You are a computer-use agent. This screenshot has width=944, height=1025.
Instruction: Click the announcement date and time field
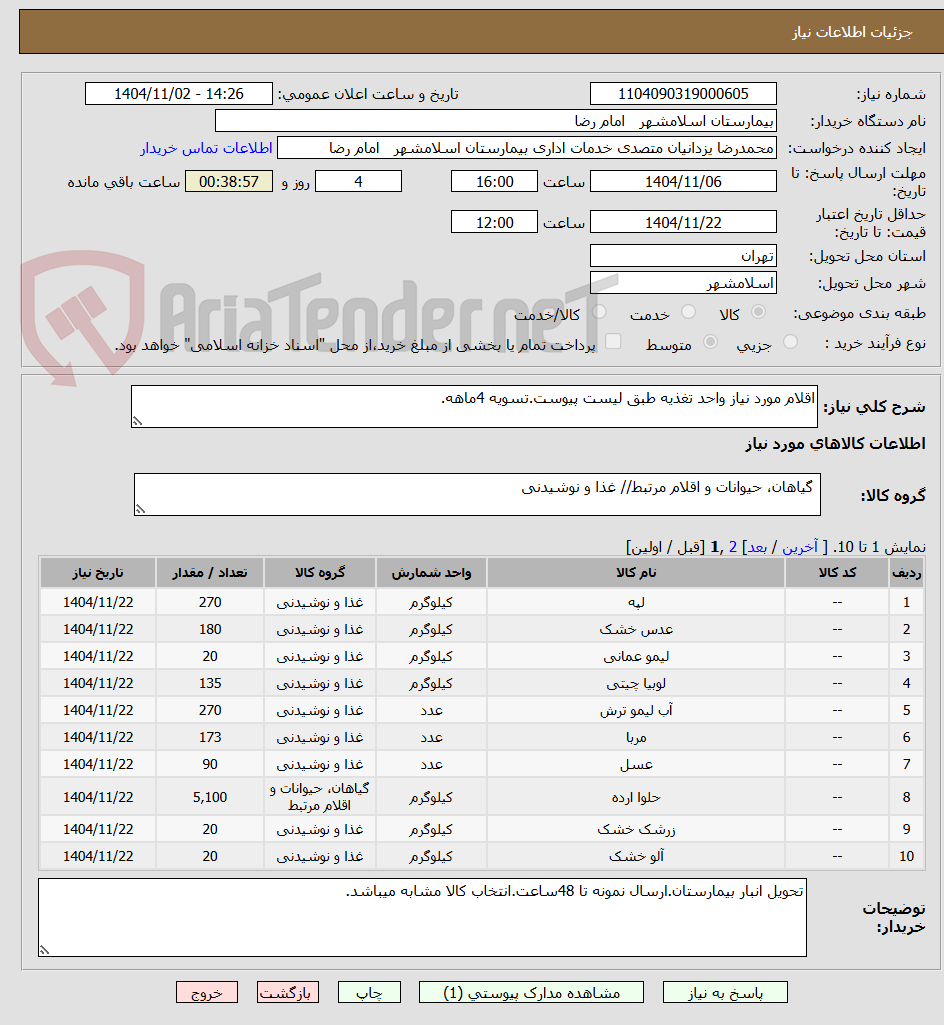(178, 93)
